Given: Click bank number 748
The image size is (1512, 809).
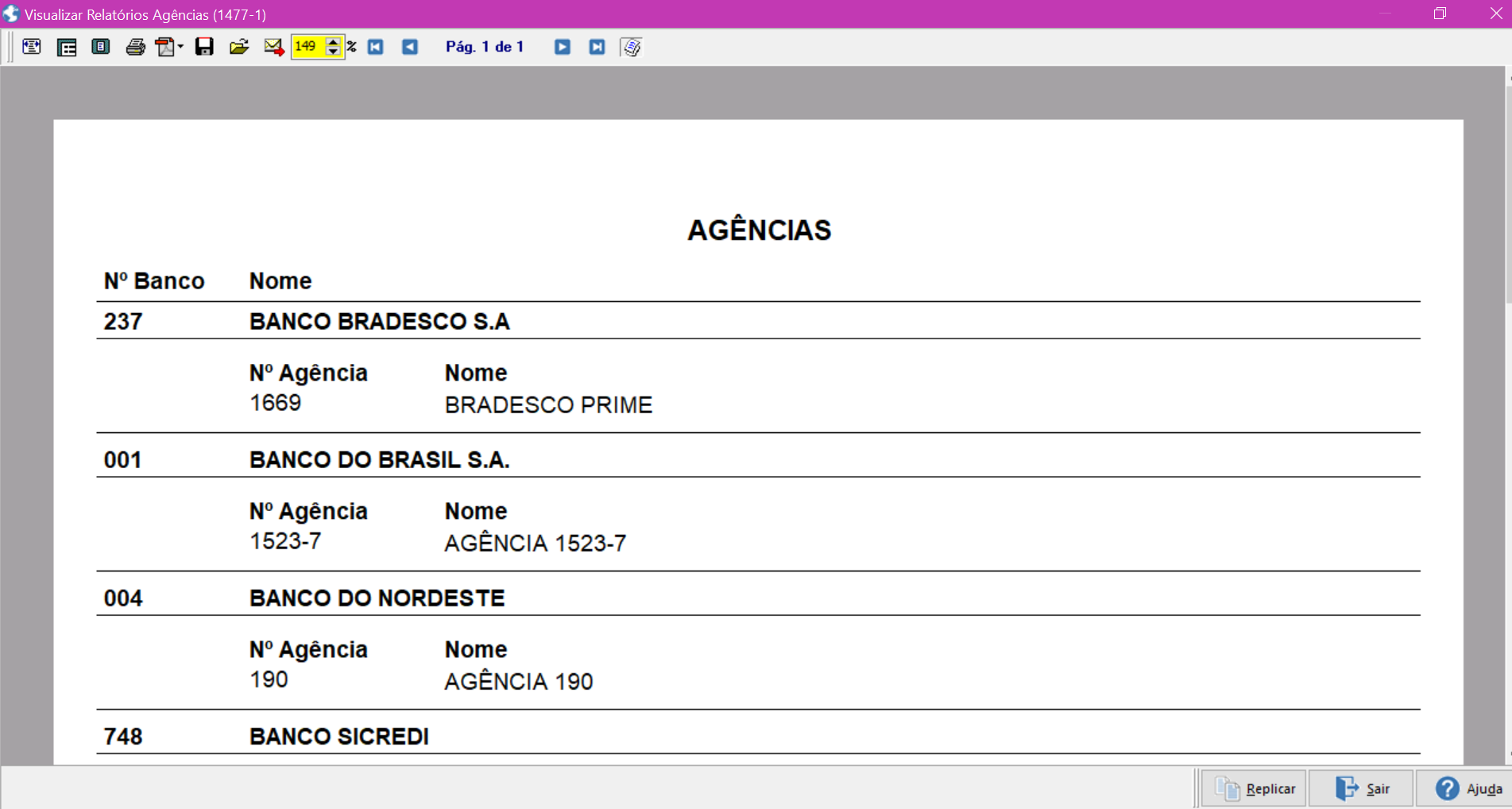Looking at the screenshot, I should [x=123, y=737].
